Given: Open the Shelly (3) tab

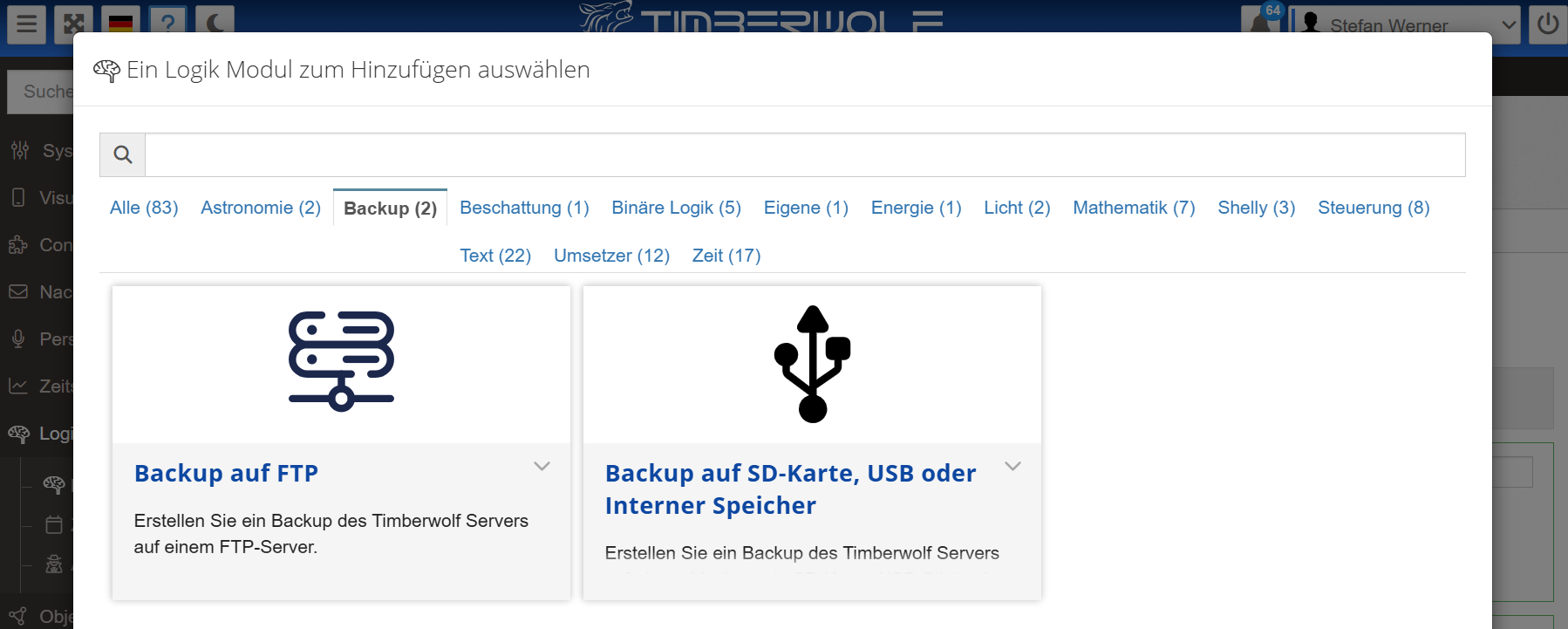Looking at the screenshot, I should coord(1256,208).
